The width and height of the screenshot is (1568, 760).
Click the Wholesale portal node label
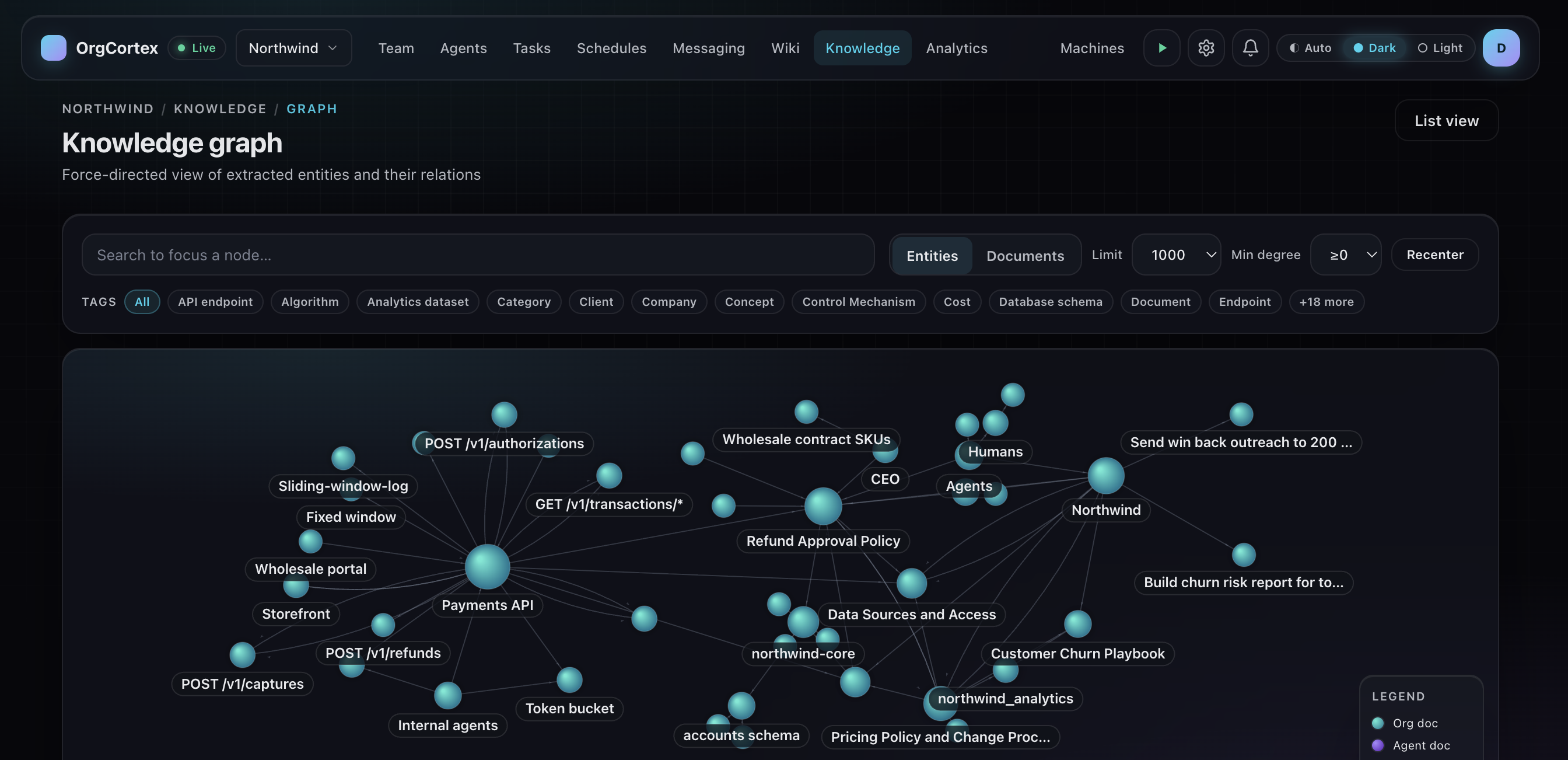tap(310, 568)
